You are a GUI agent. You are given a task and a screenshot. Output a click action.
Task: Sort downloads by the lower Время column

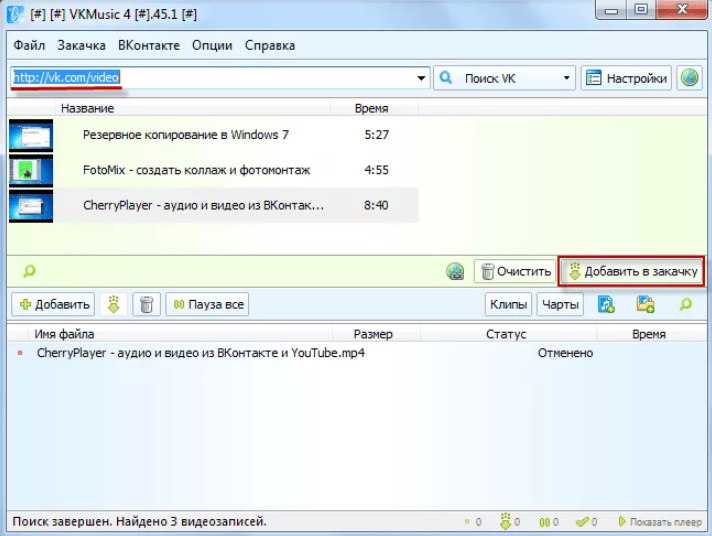[x=650, y=334]
